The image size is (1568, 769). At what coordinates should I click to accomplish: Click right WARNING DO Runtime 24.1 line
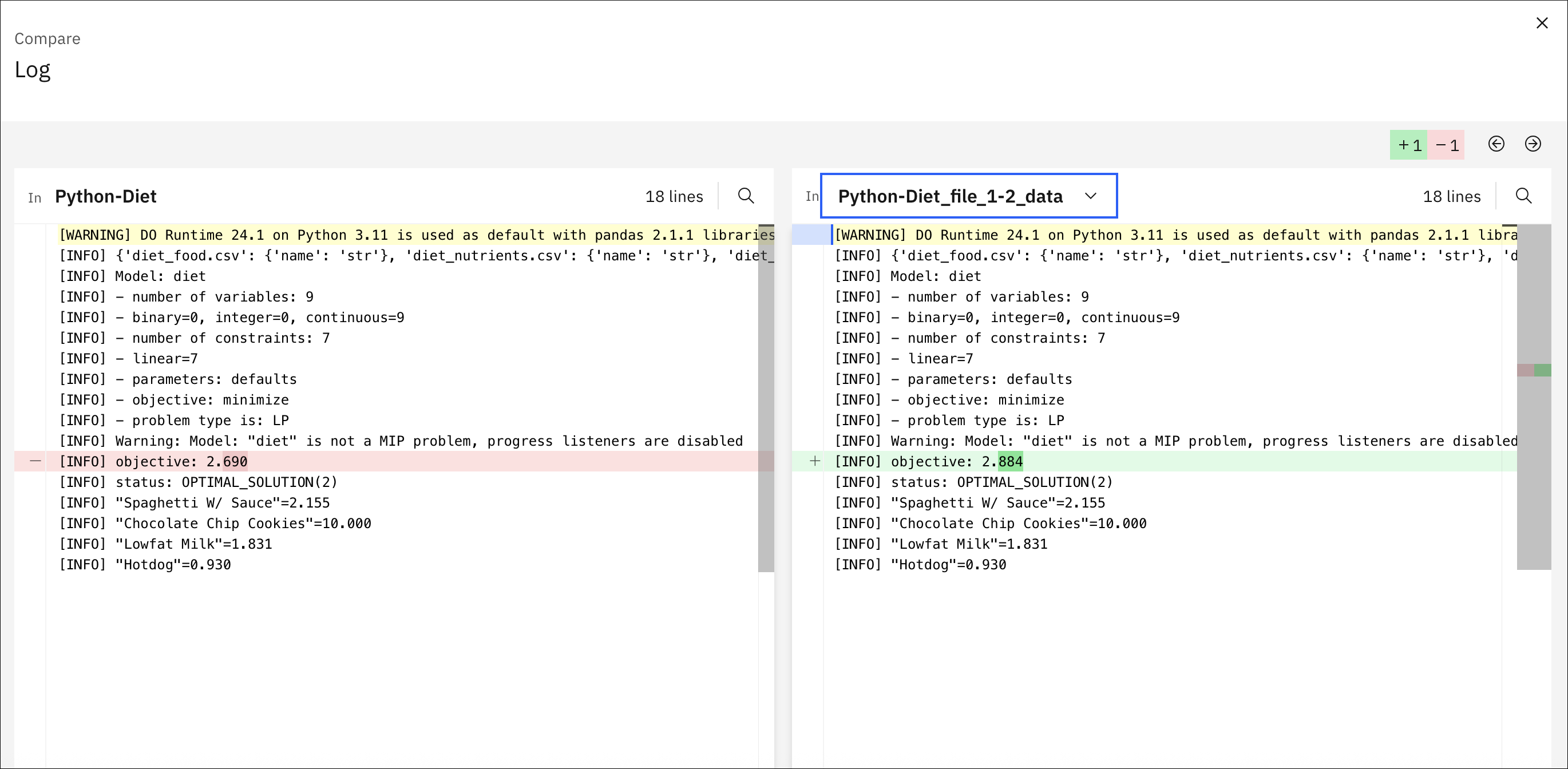(x=1175, y=235)
